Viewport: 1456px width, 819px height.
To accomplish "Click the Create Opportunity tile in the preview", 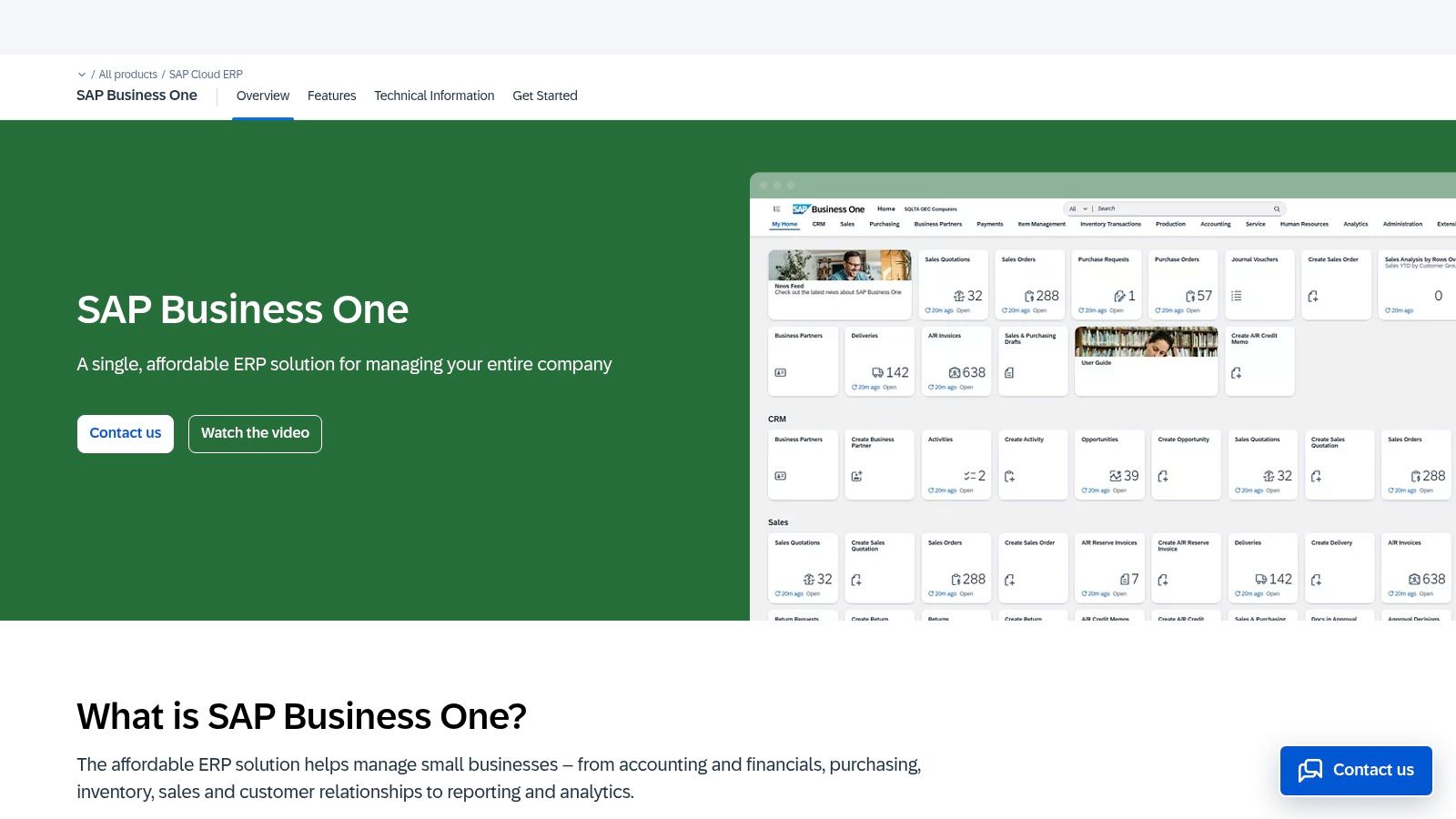I will 1187,465.
